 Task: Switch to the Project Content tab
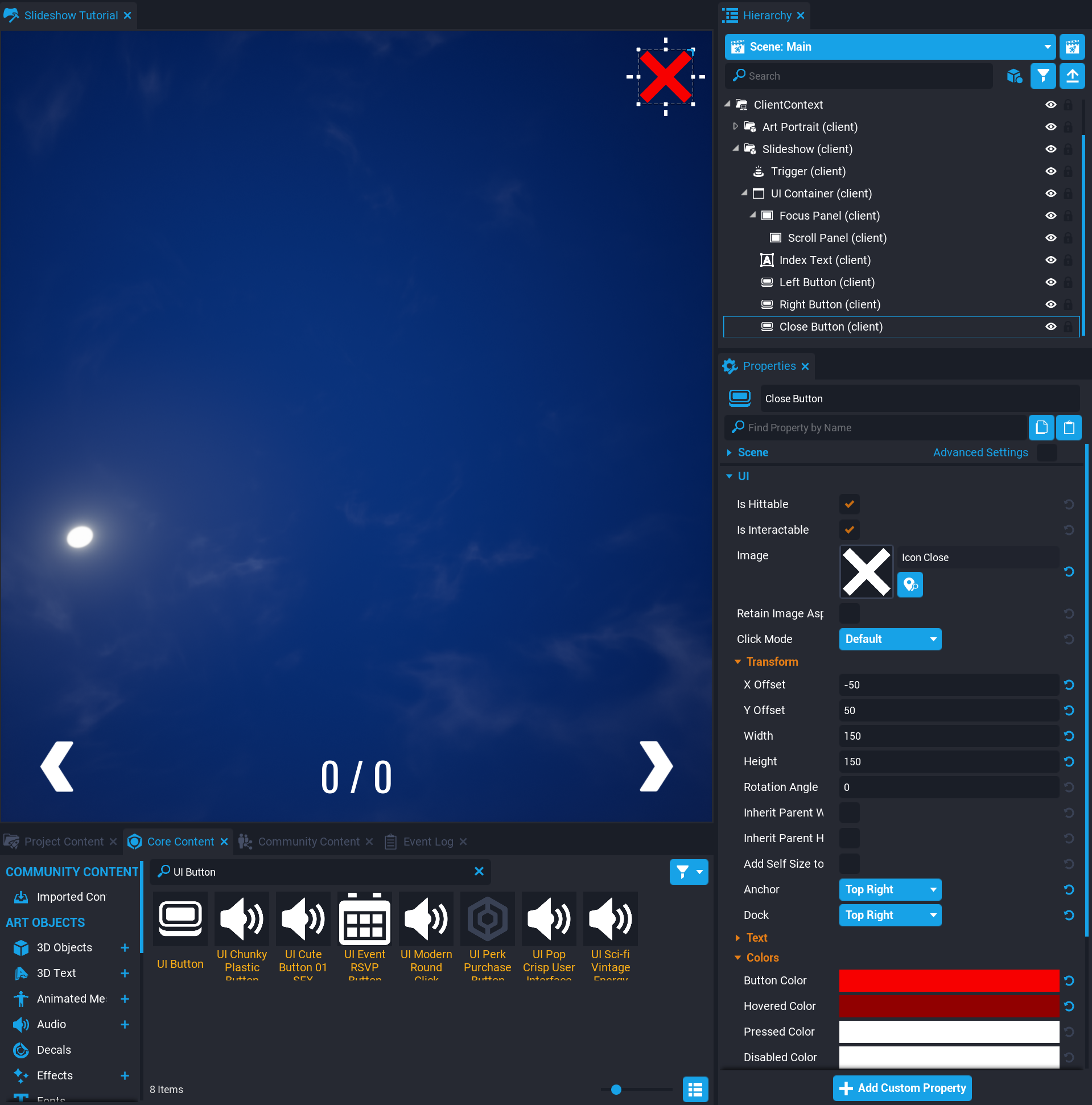point(64,842)
